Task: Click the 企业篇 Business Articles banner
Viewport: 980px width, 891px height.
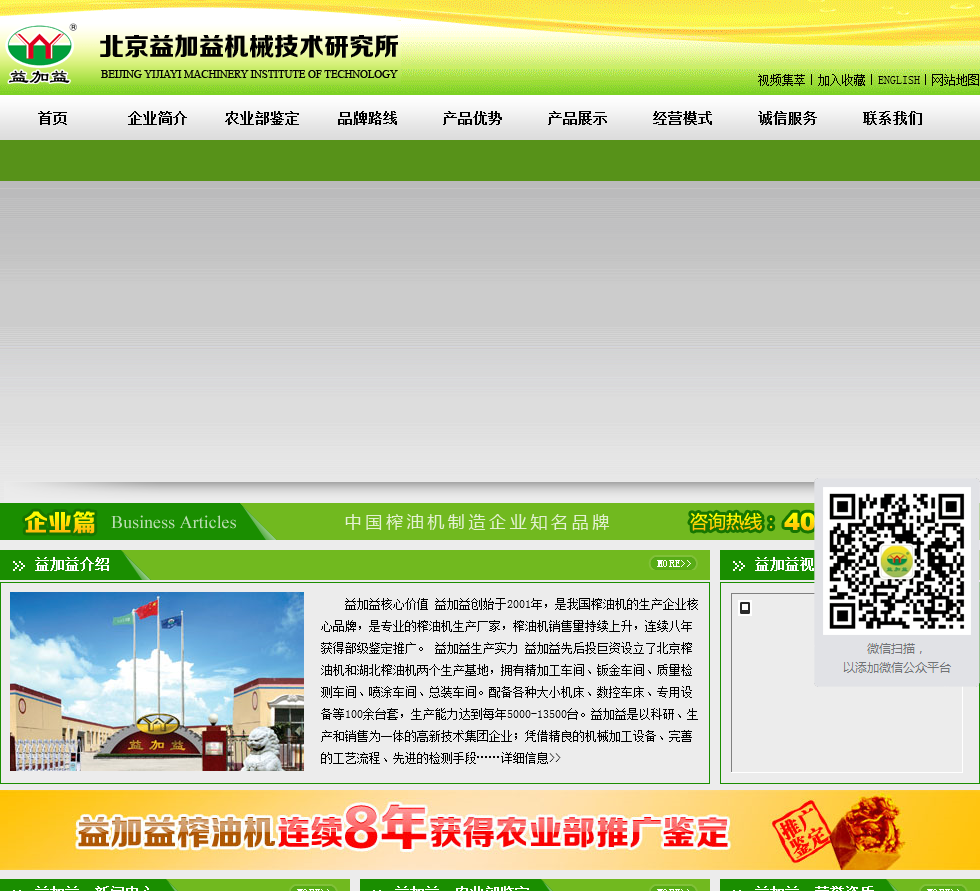Action: [131, 522]
